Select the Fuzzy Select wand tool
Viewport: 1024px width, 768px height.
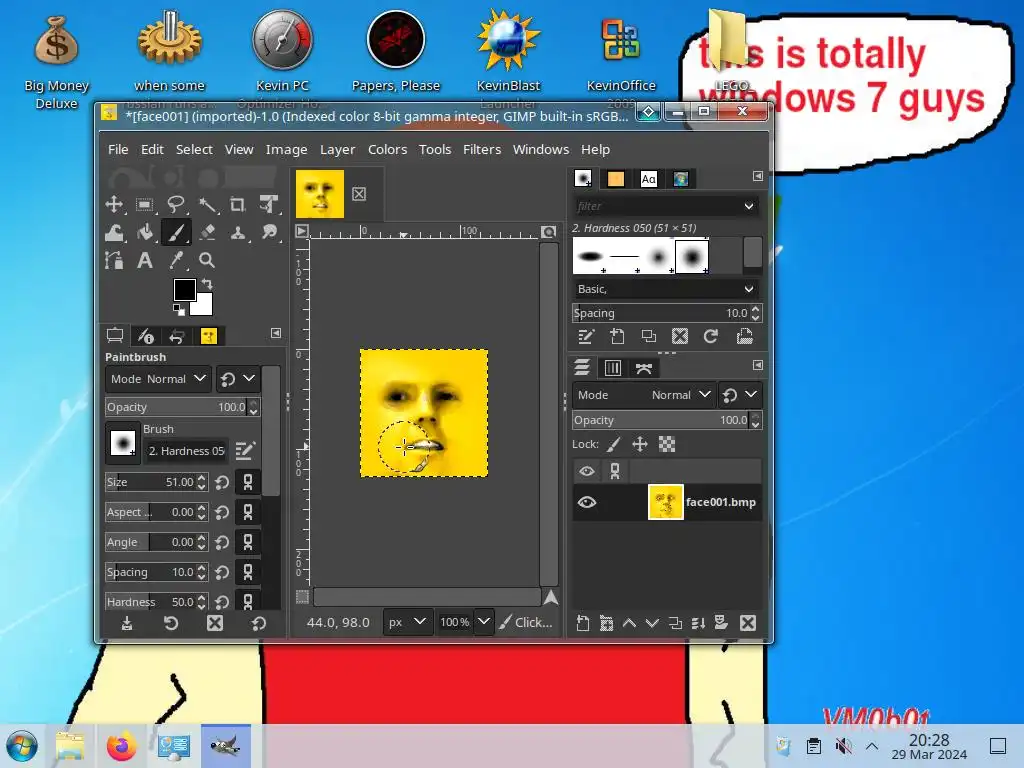point(207,204)
